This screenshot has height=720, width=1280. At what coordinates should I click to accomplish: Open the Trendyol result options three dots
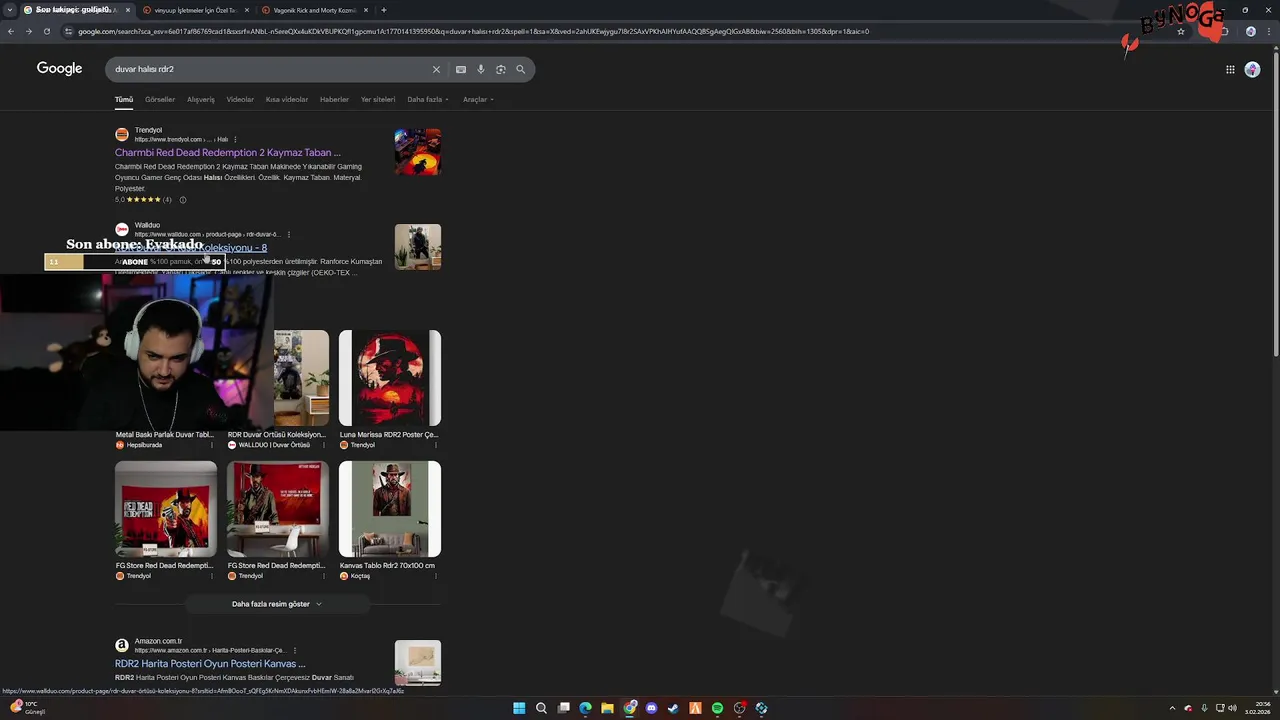(x=237, y=139)
